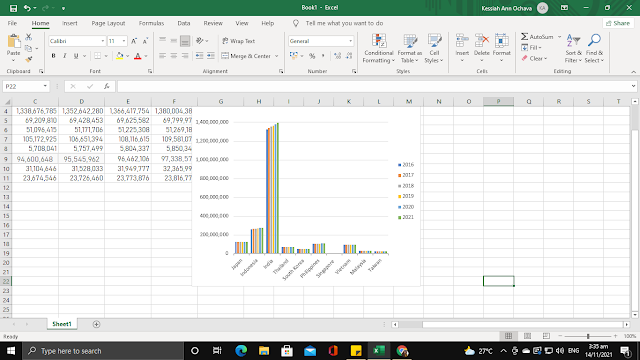The width and height of the screenshot is (640, 360).
Task: Click the zoom level slider handle
Action: 588,336
